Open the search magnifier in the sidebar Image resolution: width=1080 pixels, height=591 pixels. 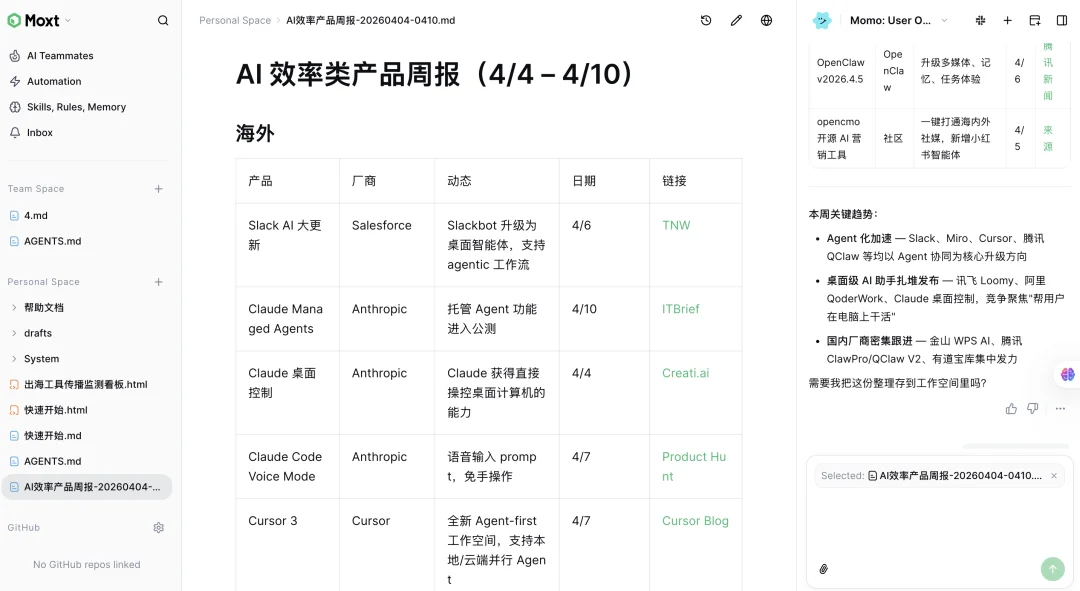(x=162, y=19)
